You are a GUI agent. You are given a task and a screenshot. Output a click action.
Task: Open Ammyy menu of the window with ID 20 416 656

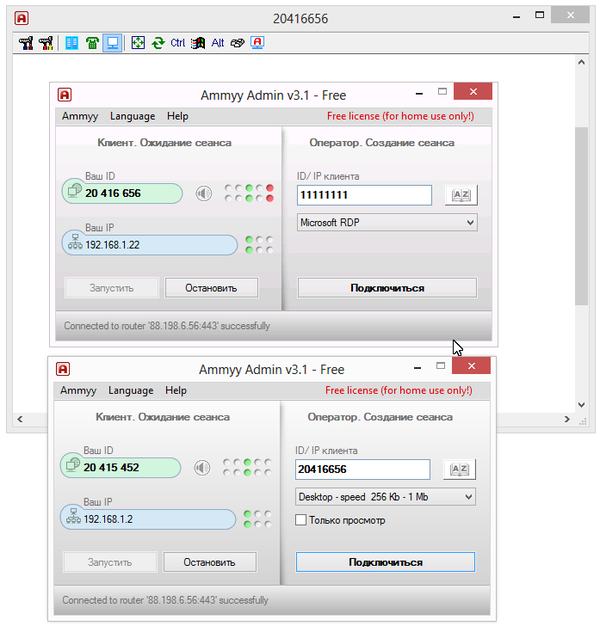coord(80,116)
